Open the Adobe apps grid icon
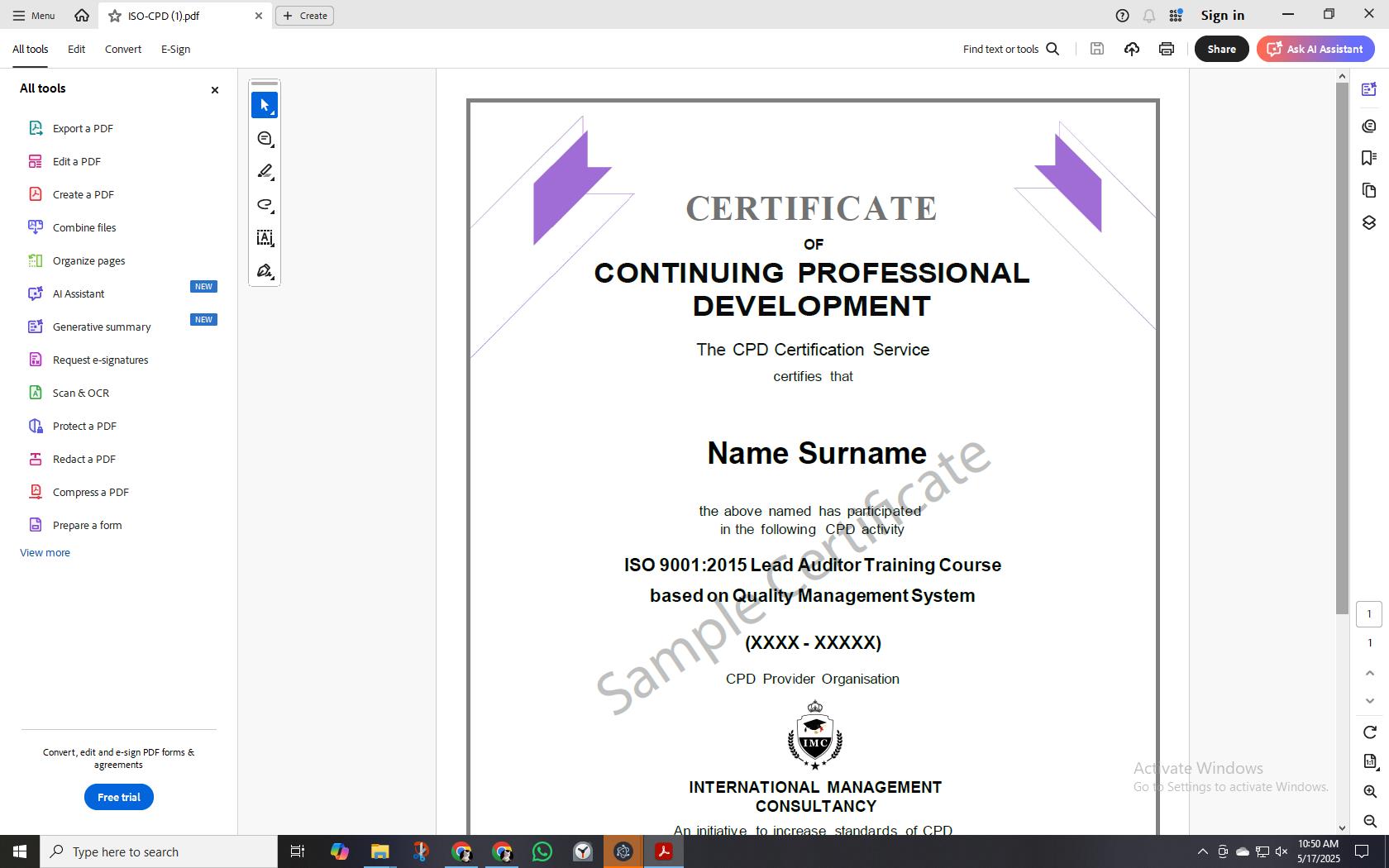Image resolution: width=1389 pixels, height=868 pixels. [1176, 16]
